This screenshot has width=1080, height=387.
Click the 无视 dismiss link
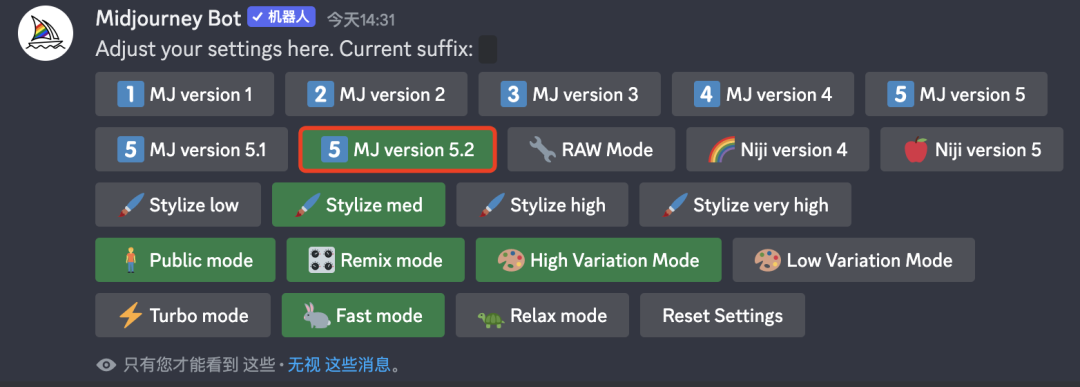pyautogui.click(x=304, y=365)
